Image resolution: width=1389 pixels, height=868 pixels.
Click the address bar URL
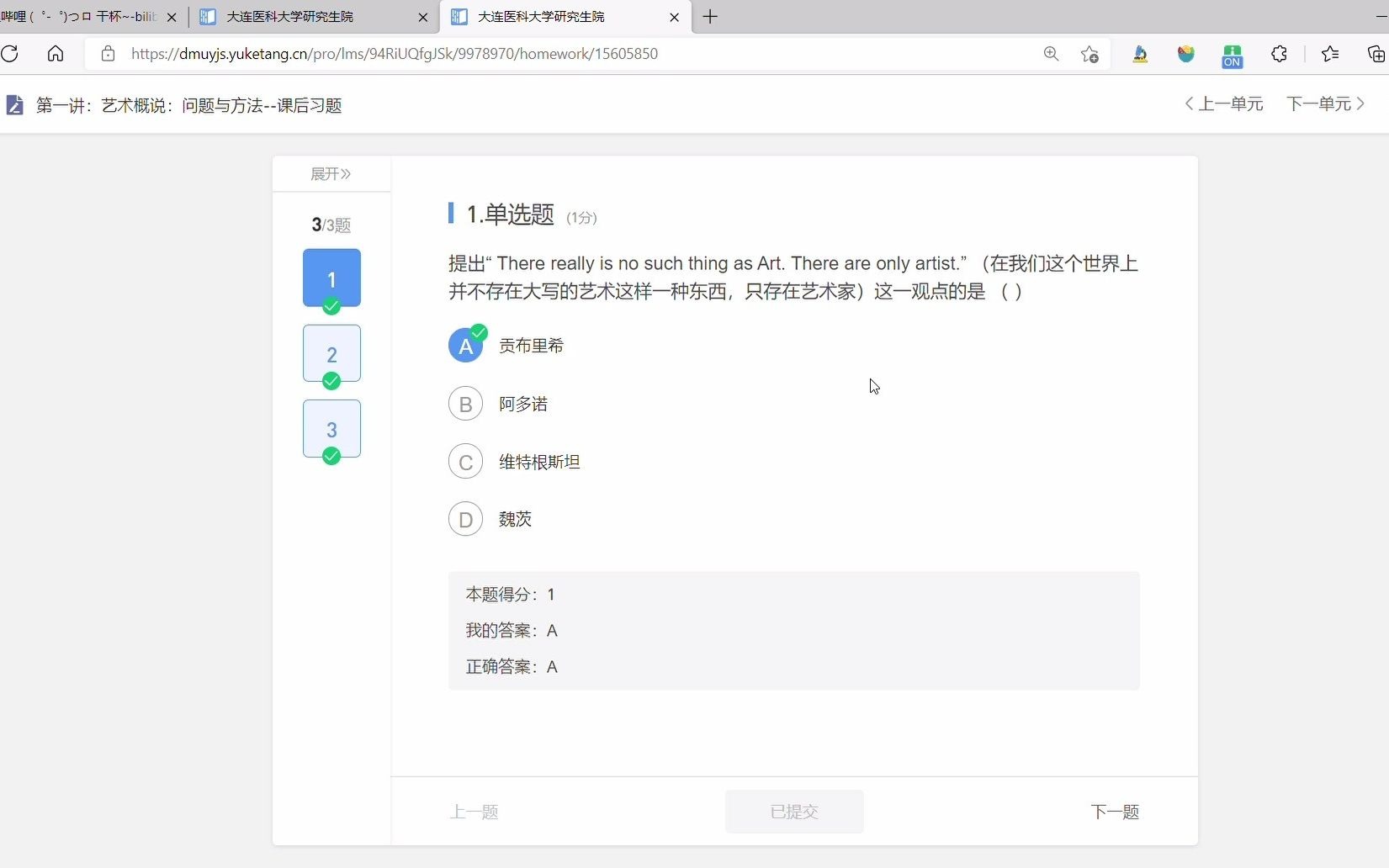tap(395, 54)
